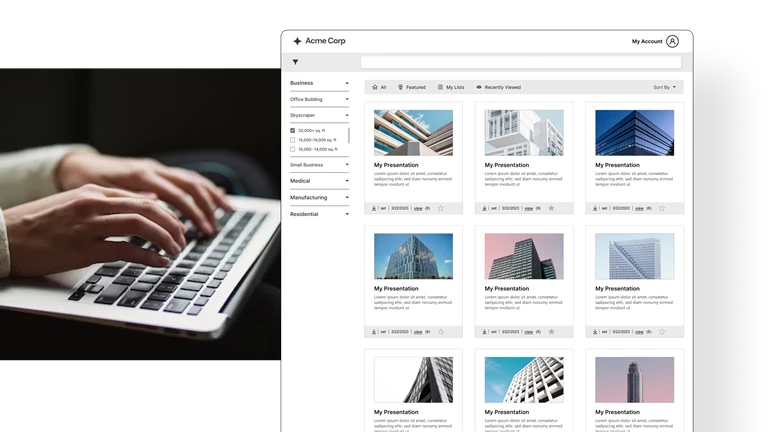Expand the Medical category
This screenshot has height=432, width=768.
point(347,181)
